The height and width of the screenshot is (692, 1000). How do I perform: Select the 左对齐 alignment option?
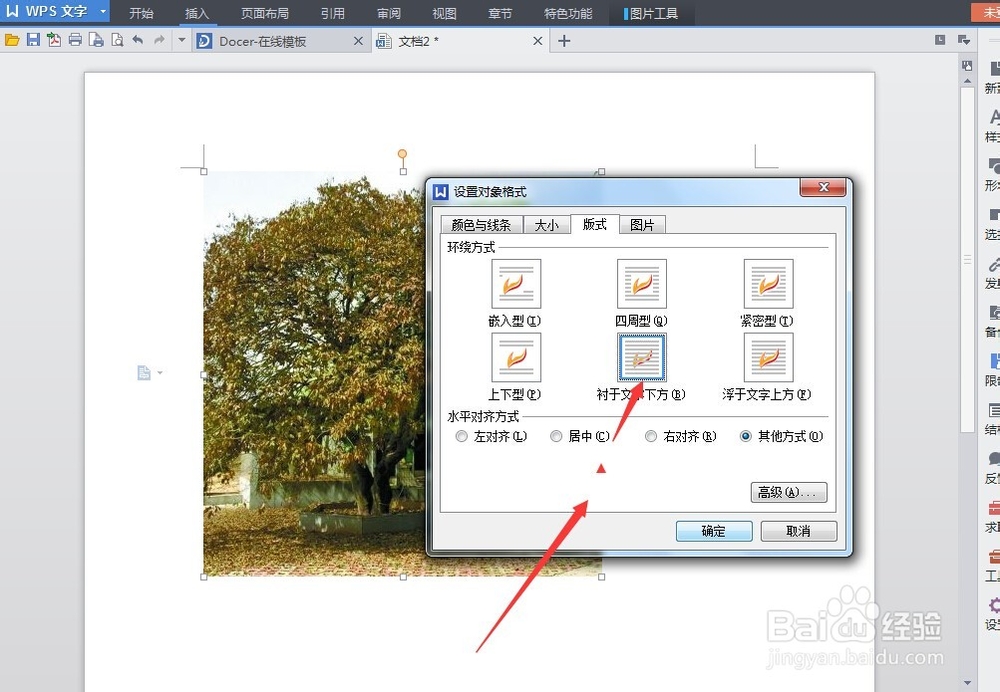(x=461, y=436)
